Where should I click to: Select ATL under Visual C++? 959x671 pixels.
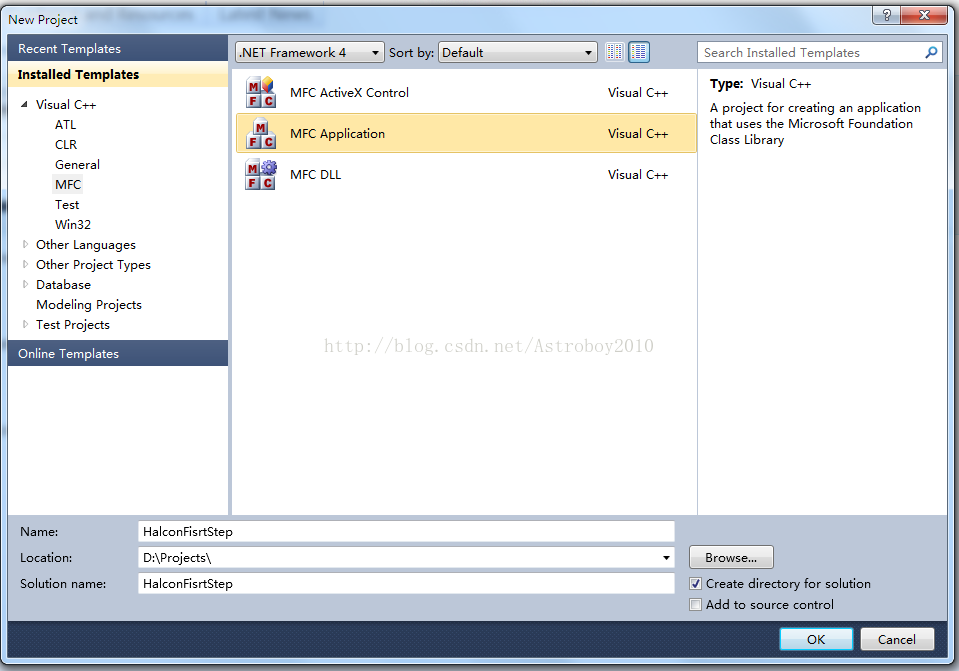tap(65, 125)
